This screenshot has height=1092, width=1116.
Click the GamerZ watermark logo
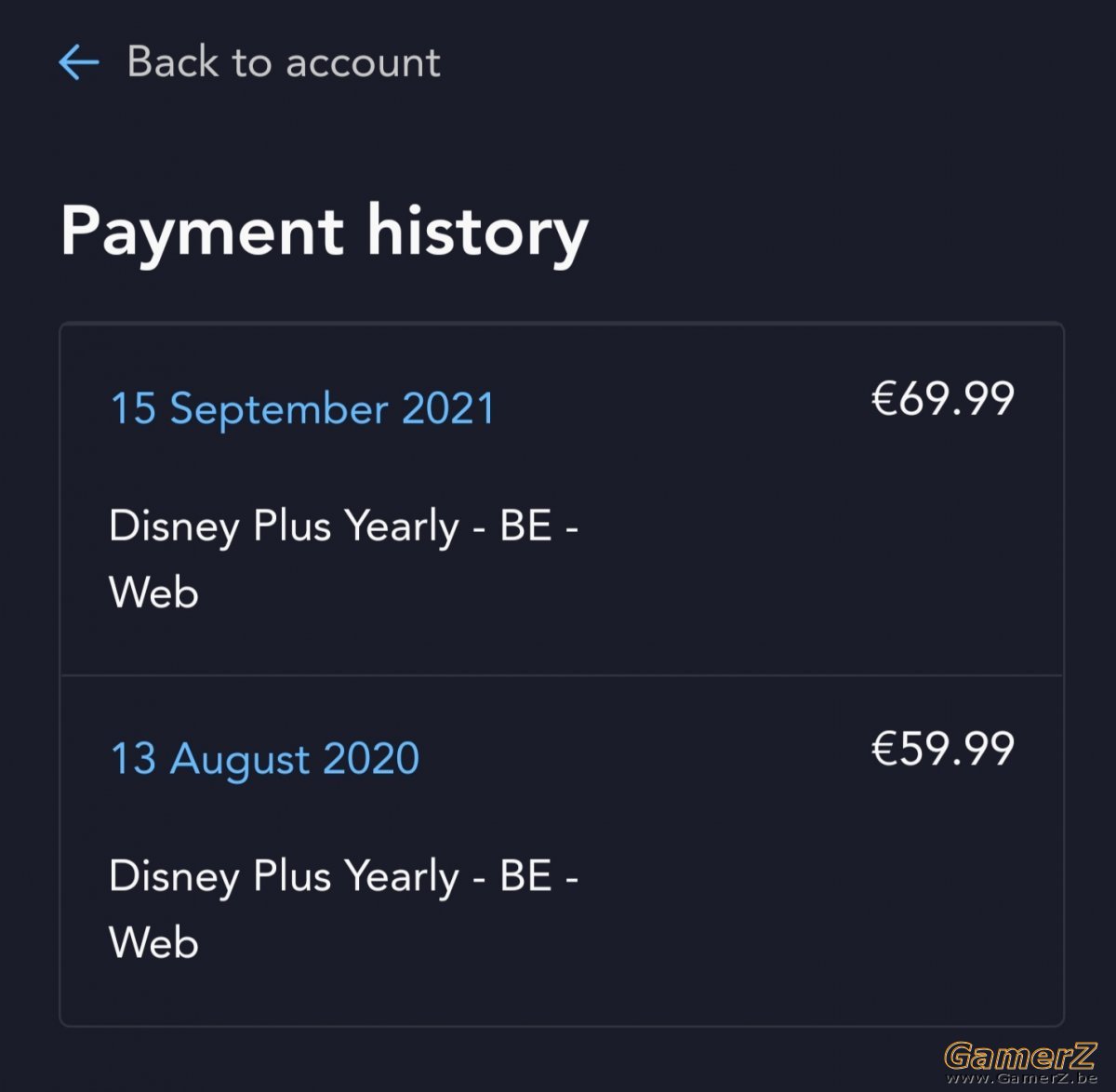[x=1020, y=1057]
